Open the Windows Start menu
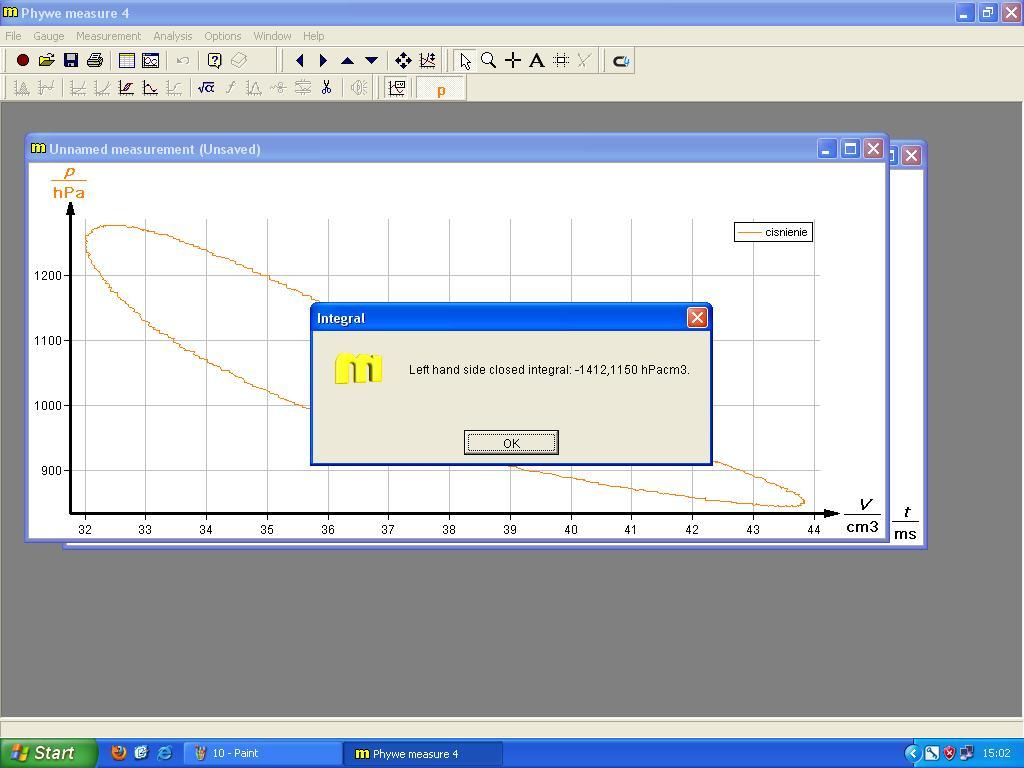Screen dimensions: 1024x768 pos(48,753)
